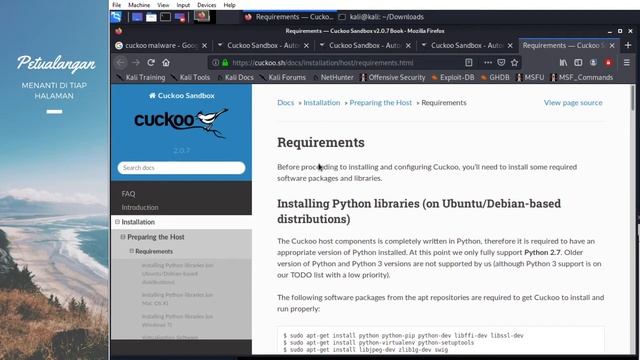Follow Docs breadcrumb link
The image size is (640, 360).
(x=285, y=102)
